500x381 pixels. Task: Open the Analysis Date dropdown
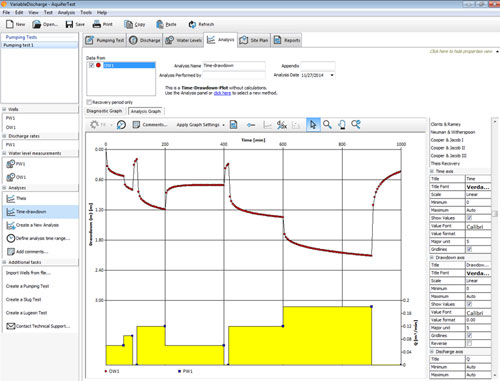tap(332, 75)
